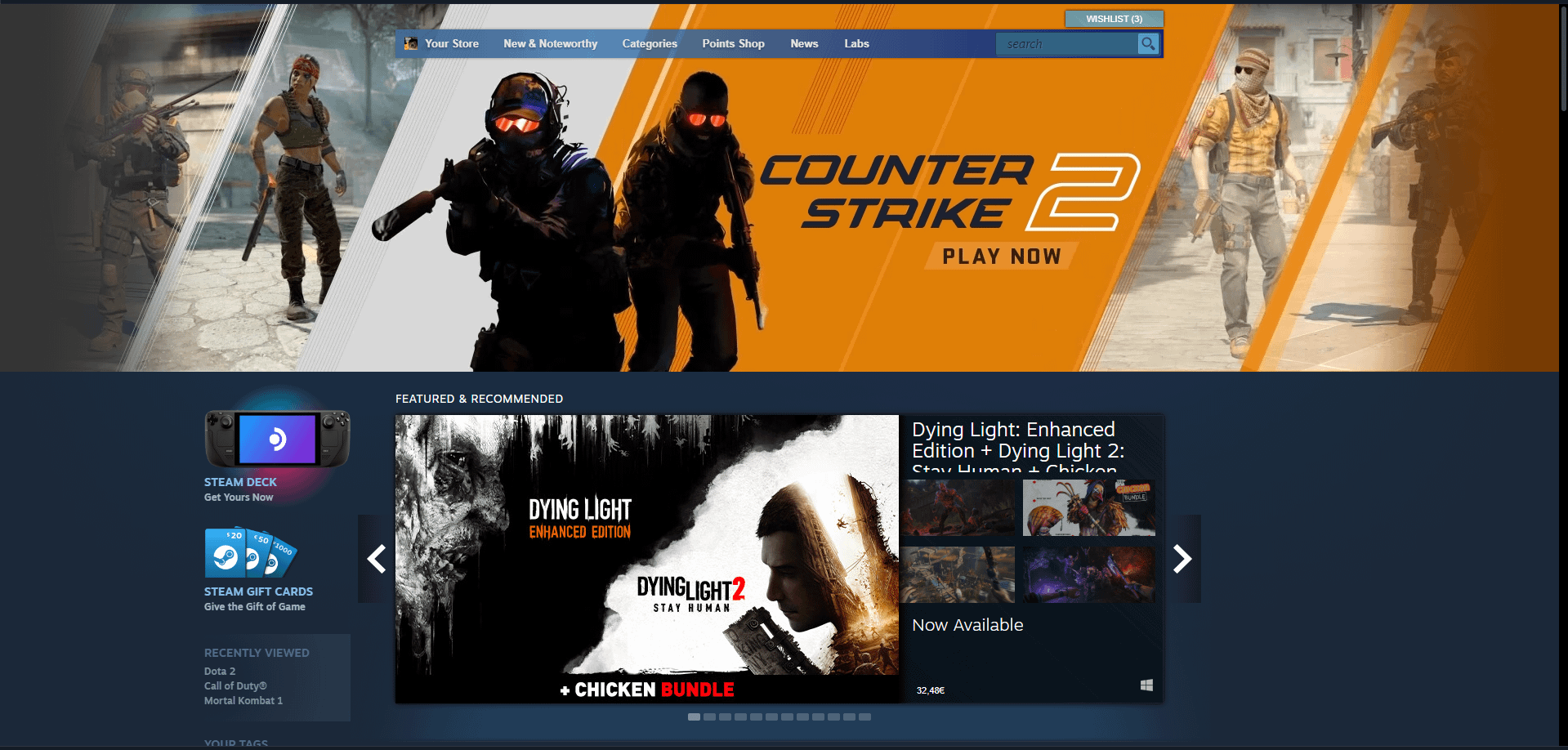Visit the Points Shop
This screenshot has width=1568, height=750.
point(733,43)
